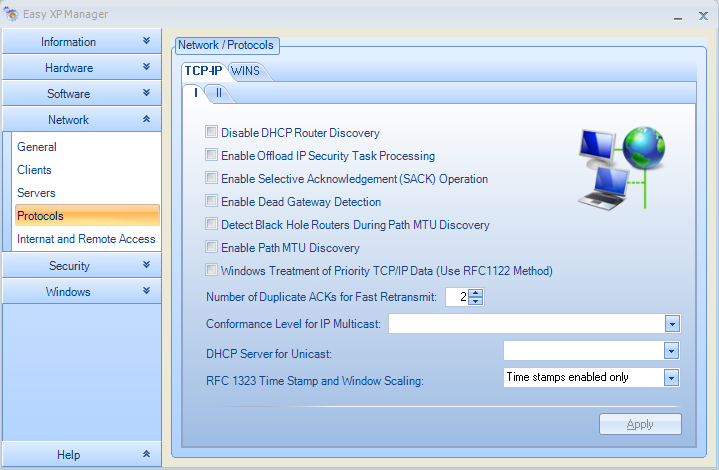Open the General network page
Image resolution: width=719 pixels, height=470 pixels.
37,147
